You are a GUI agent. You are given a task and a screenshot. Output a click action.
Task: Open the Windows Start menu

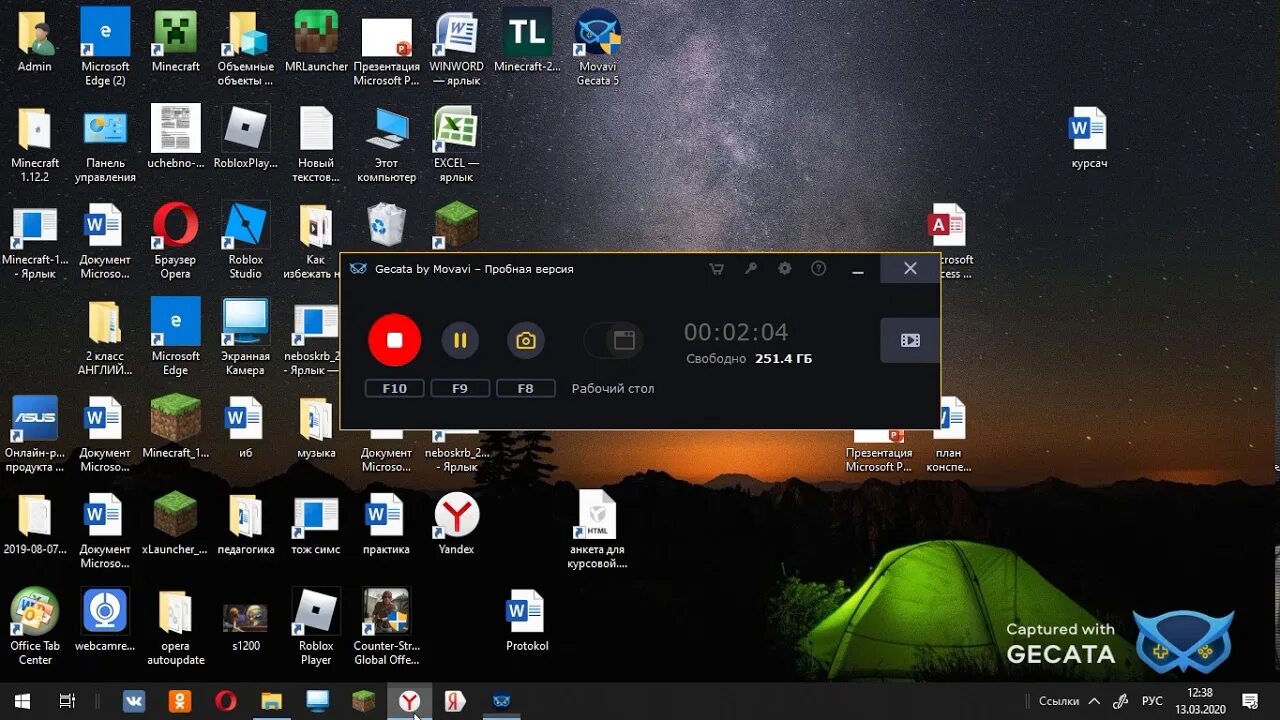tap(22, 701)
